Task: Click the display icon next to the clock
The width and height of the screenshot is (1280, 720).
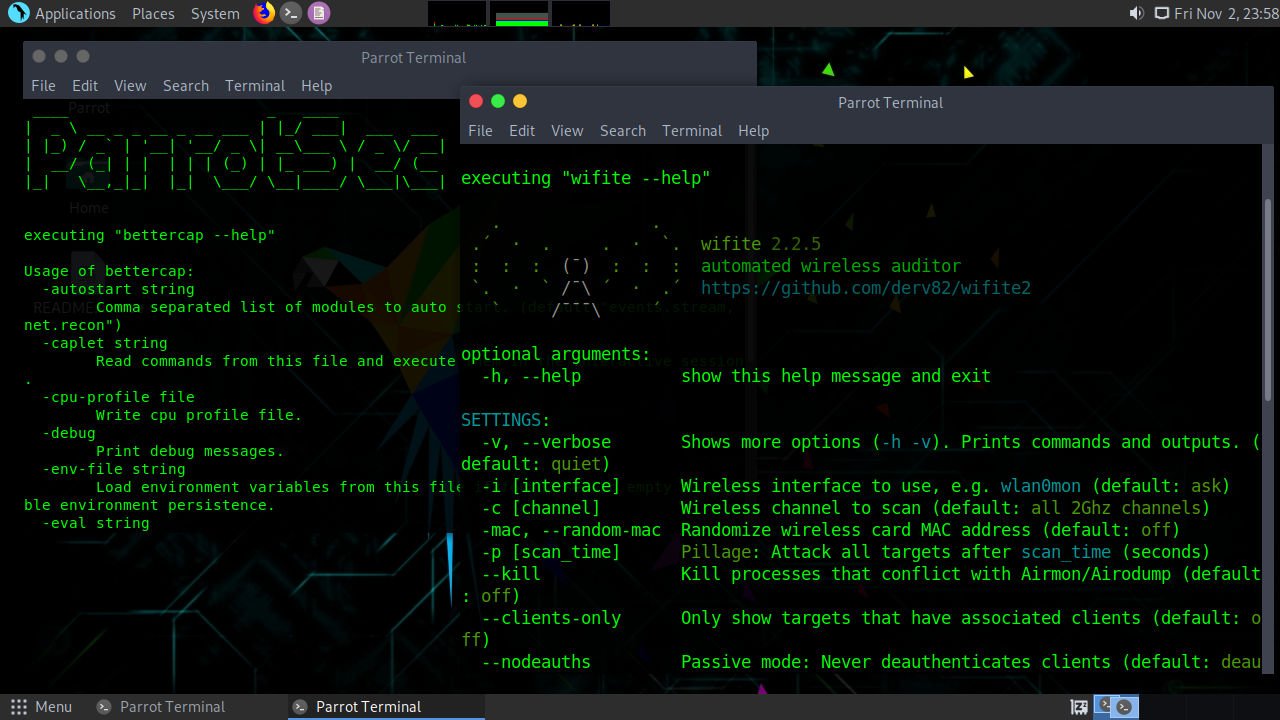Action: pos(1162,13)
